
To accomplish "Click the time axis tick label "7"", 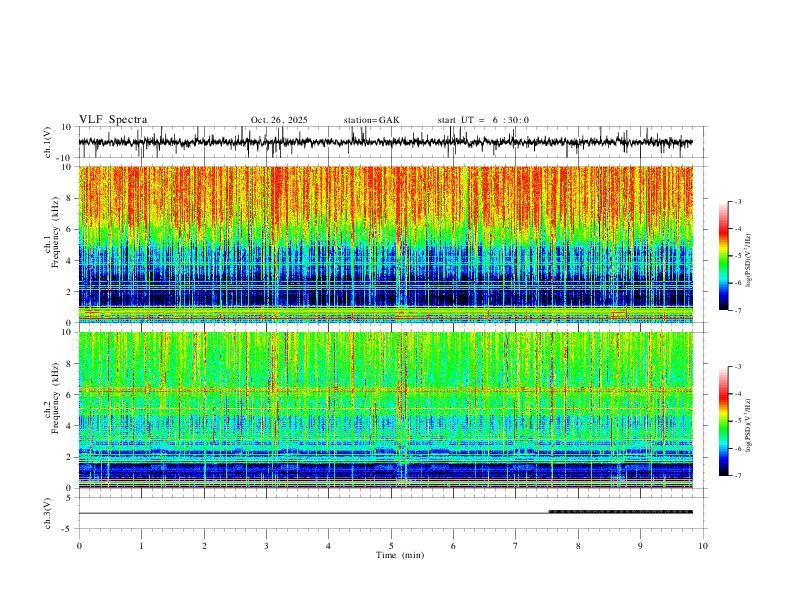I will (516, 546).
